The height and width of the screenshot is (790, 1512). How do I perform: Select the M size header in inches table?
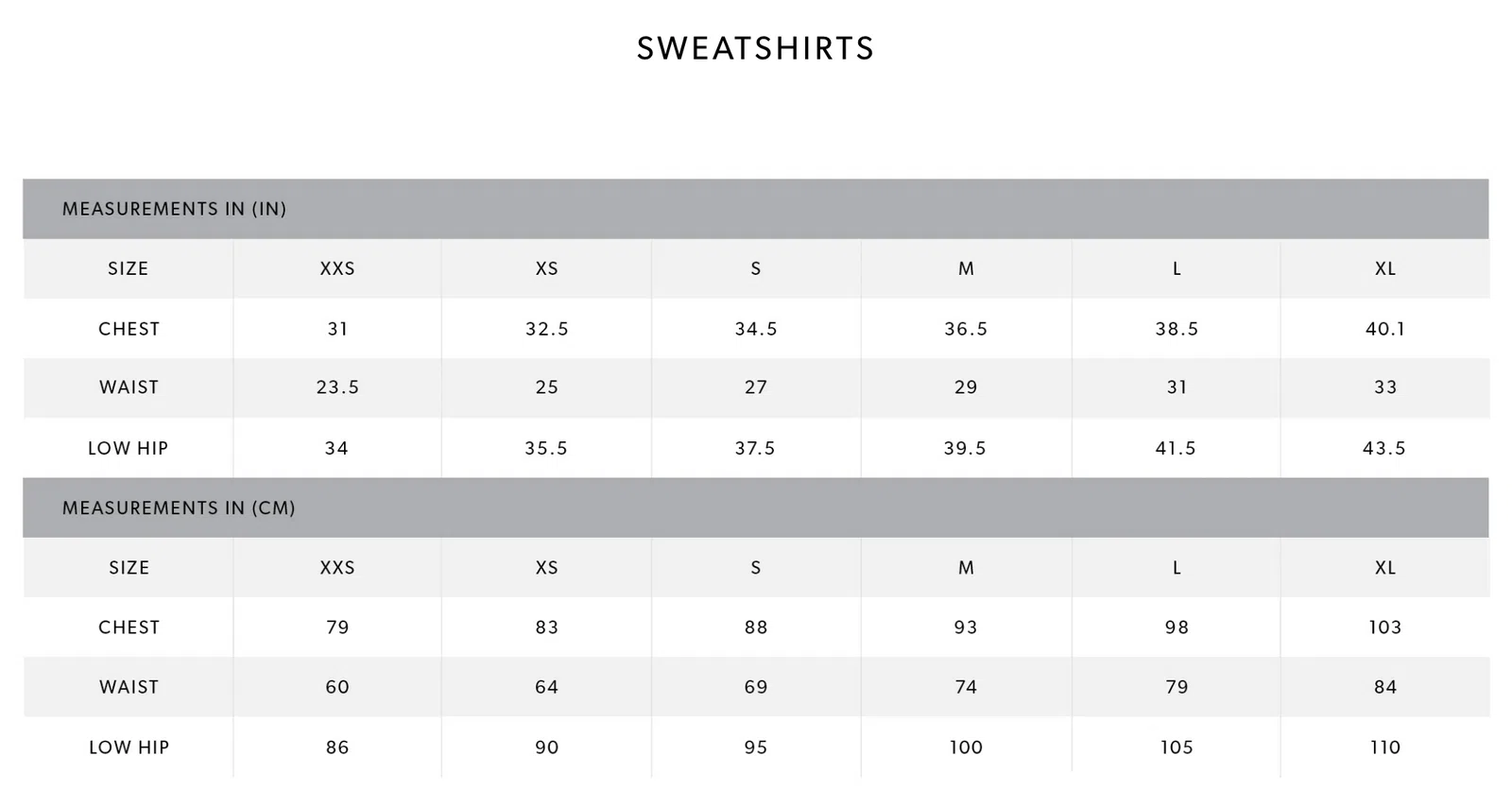tap(966, 269)
